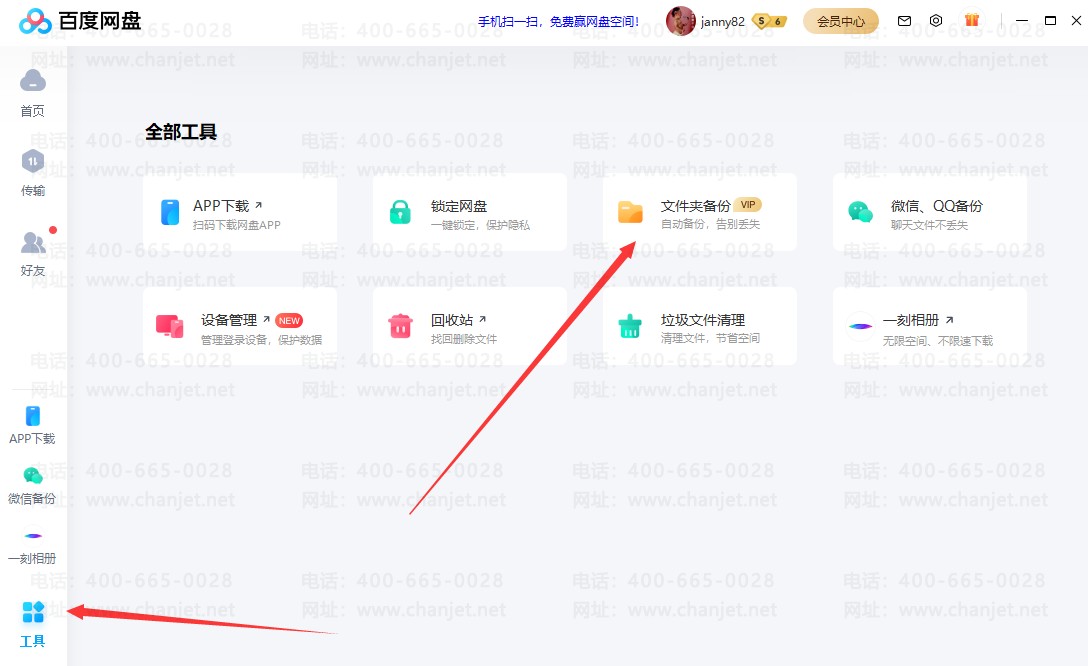
Task: Click the external link arrow beside 回收站
Action: point(482,319)
